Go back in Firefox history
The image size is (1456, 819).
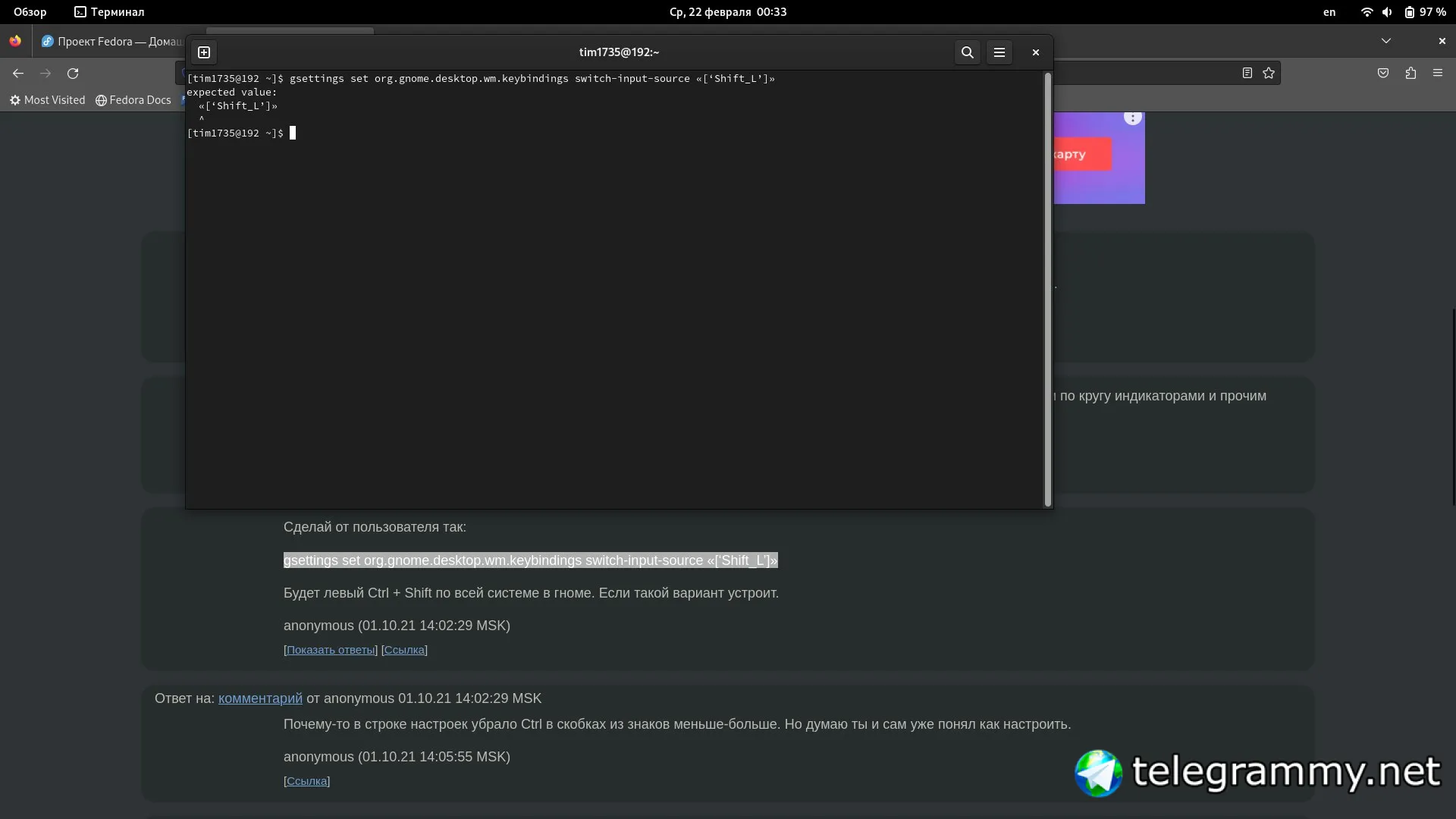click(18, 74)
